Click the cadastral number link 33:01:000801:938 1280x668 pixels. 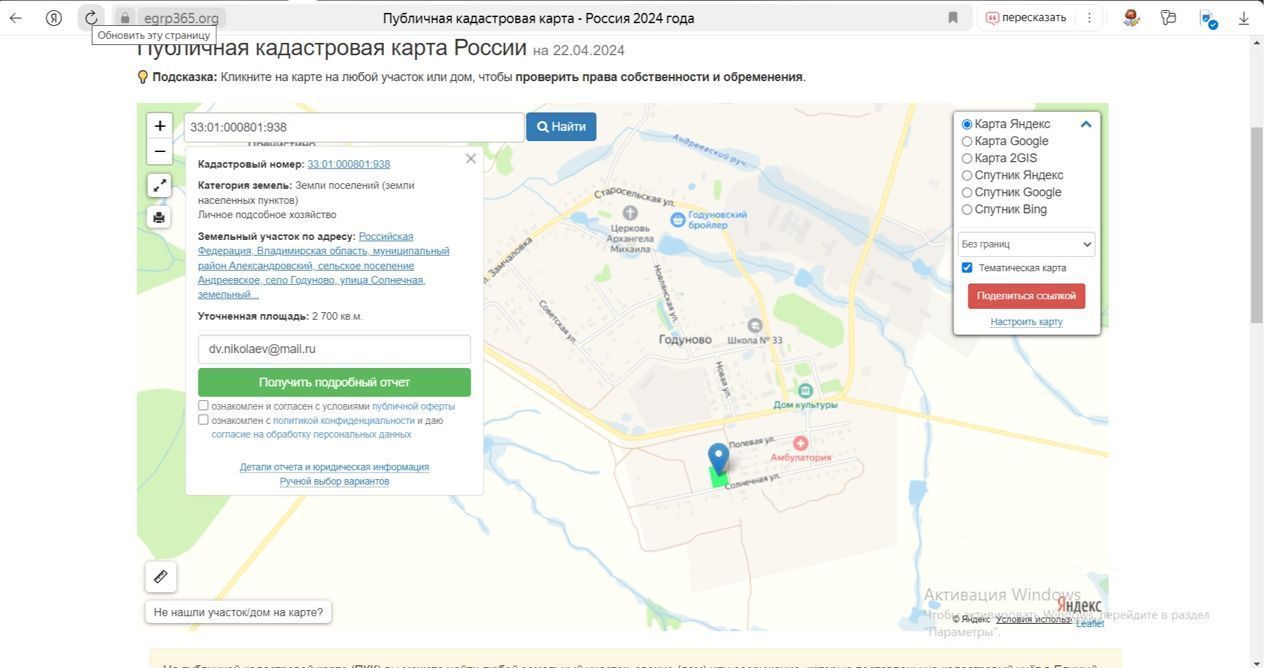[x=349, y=164]
